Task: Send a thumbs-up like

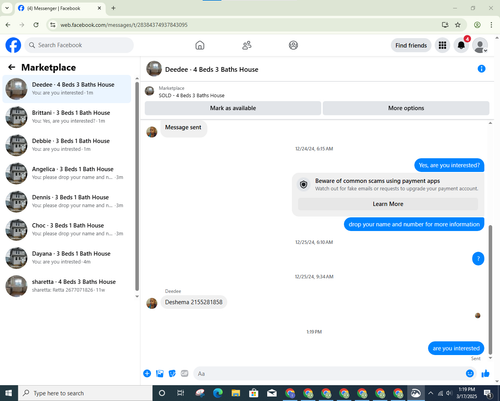Action: (x=485, y=374)
